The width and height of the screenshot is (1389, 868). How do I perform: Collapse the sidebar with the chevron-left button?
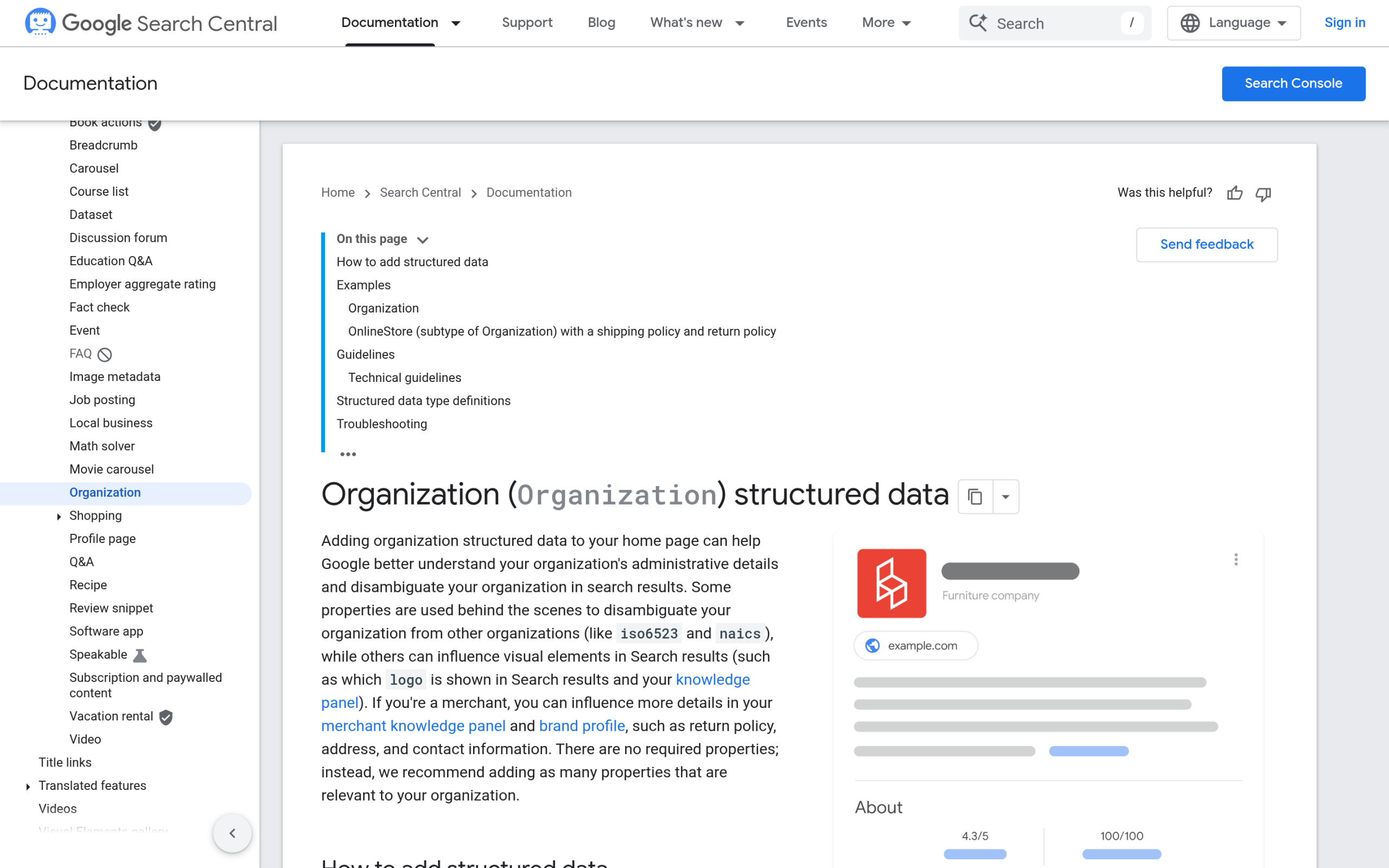point(232,833)
